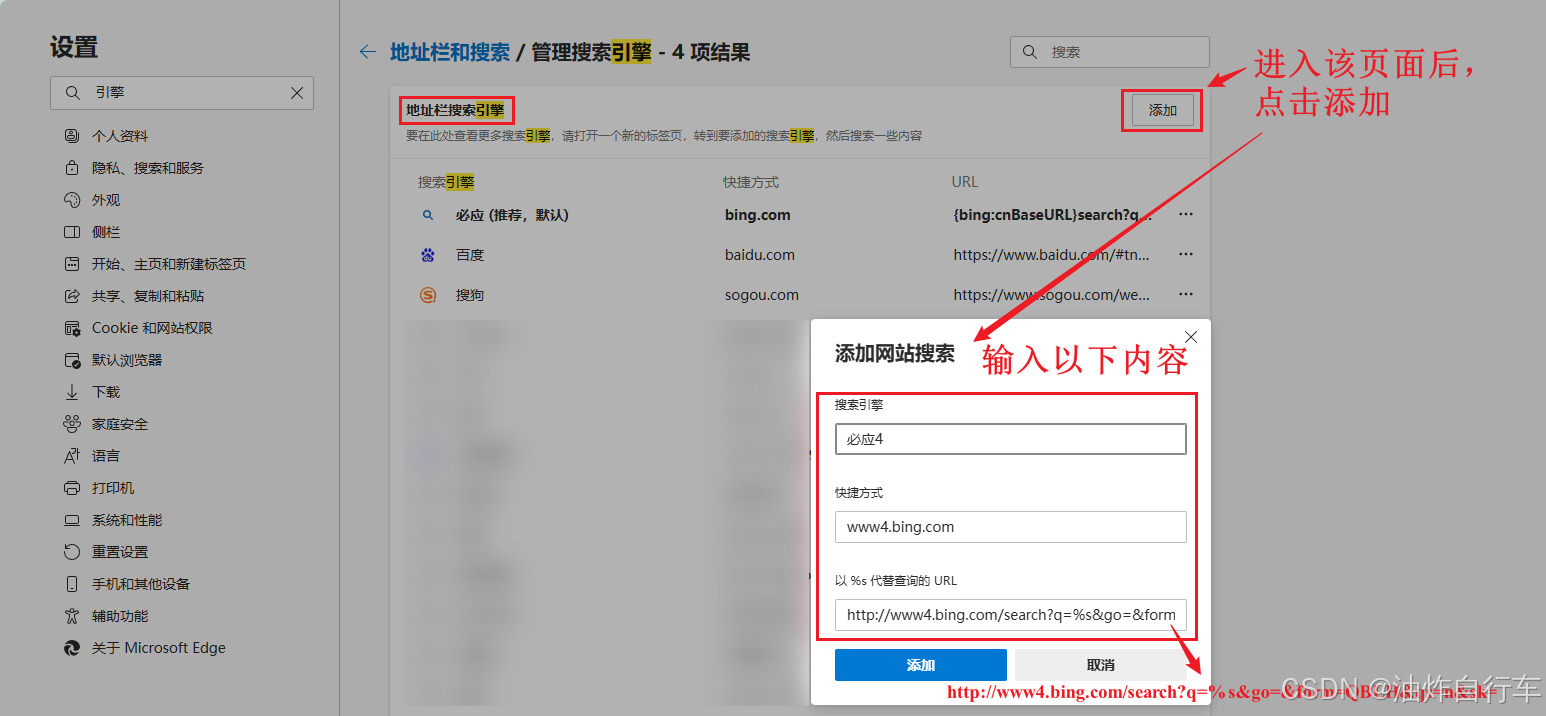The width and height of the screenshot is (1546, 716).
Task: Click the 开始、主页和新建标签页 icon
Action: (72, 264)
